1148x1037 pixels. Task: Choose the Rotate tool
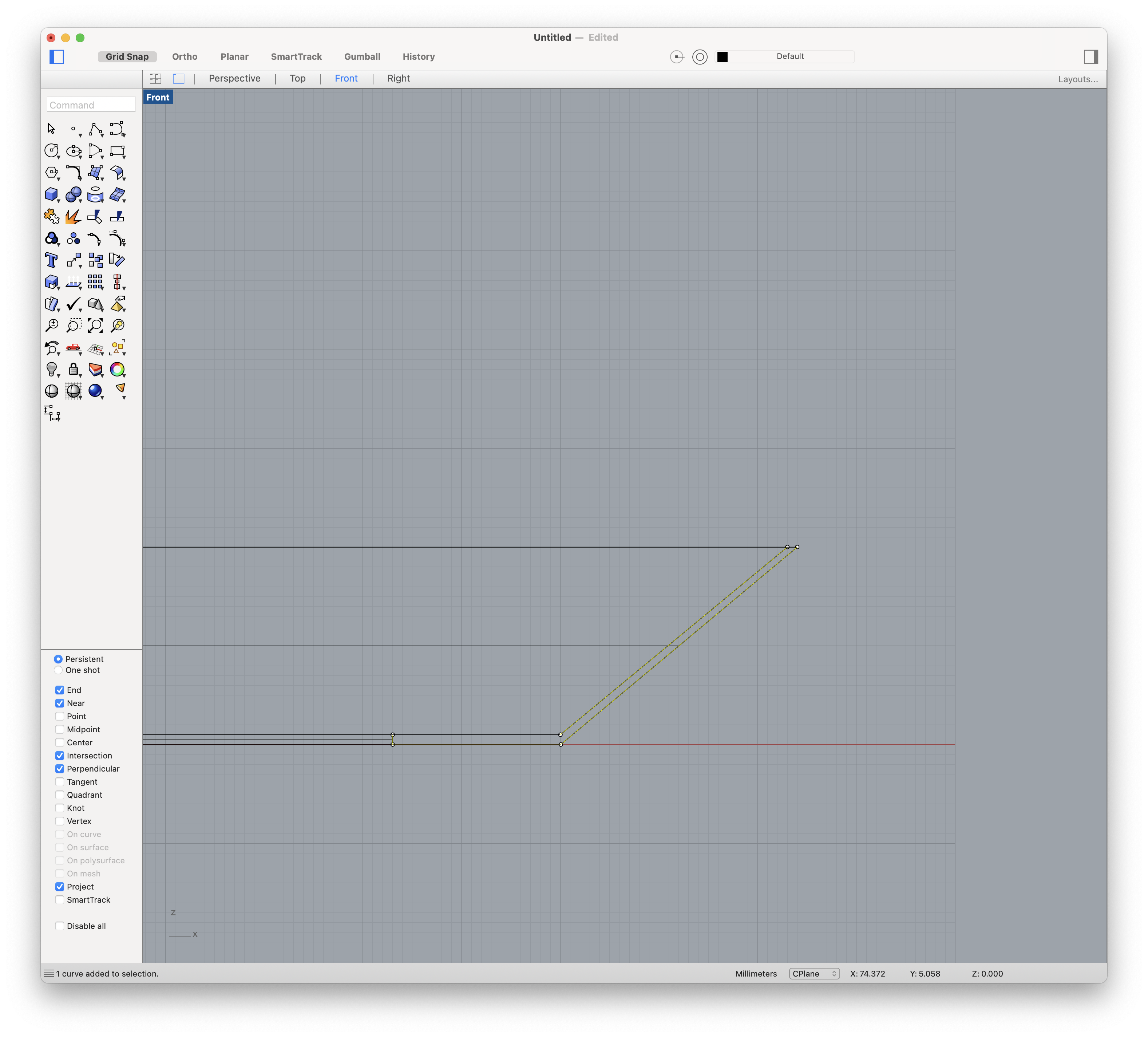[x=117, y=260]
